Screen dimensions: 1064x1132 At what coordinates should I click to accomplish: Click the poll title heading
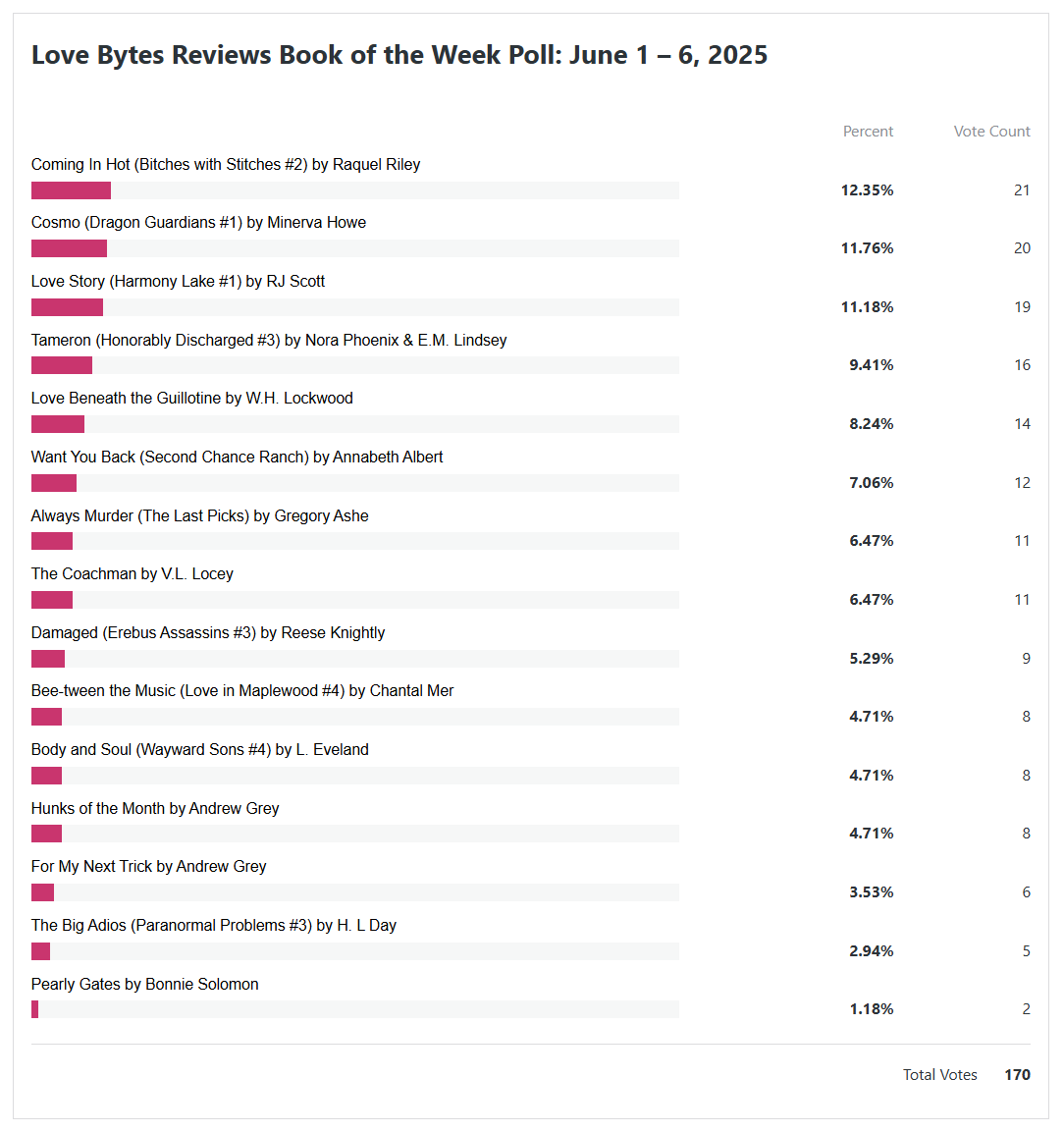point(399,55)
